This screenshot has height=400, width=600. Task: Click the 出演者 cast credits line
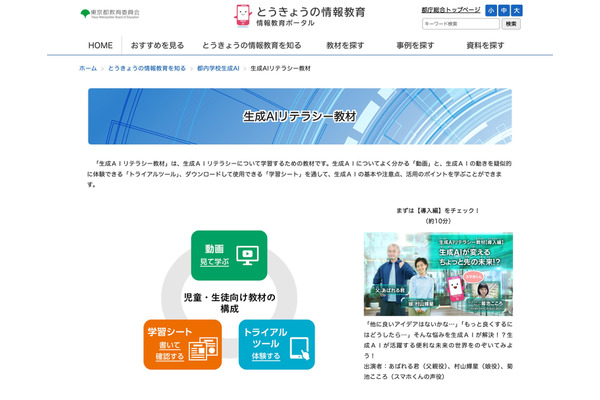click(438, 371)
